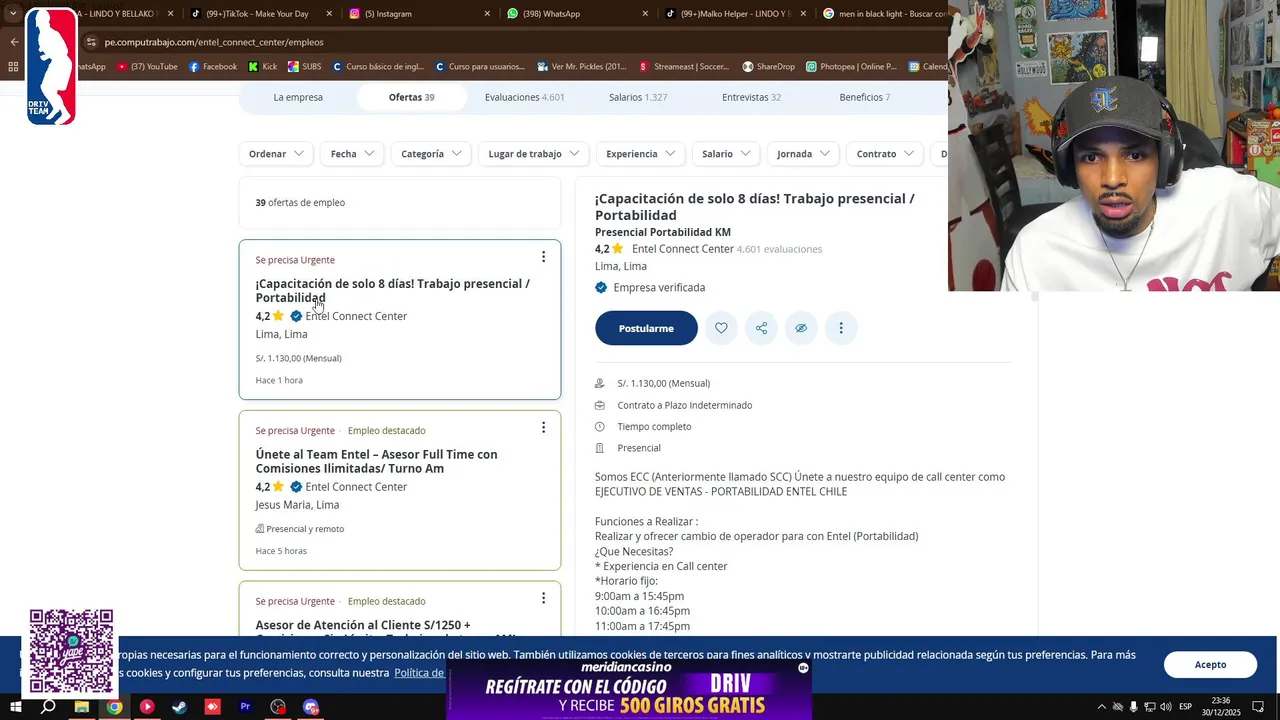
Task: Share this job offer
Action: point(761,328)
